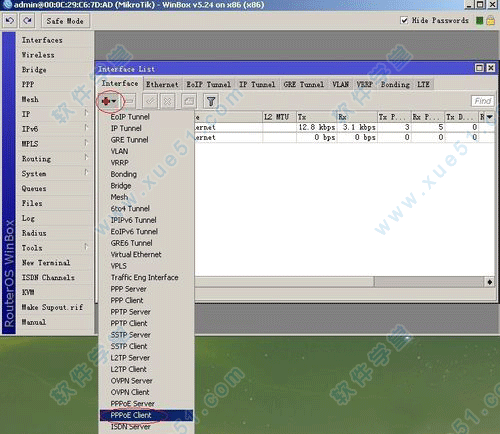Choose PPPoE Client from add menu

pyautogui.click(x=146, y=415)
